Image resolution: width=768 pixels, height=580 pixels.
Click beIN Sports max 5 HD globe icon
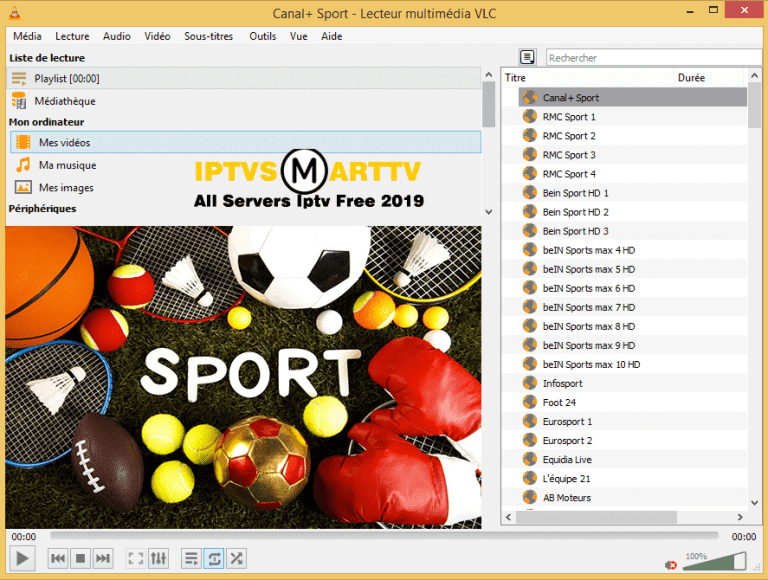click(529, 269)
